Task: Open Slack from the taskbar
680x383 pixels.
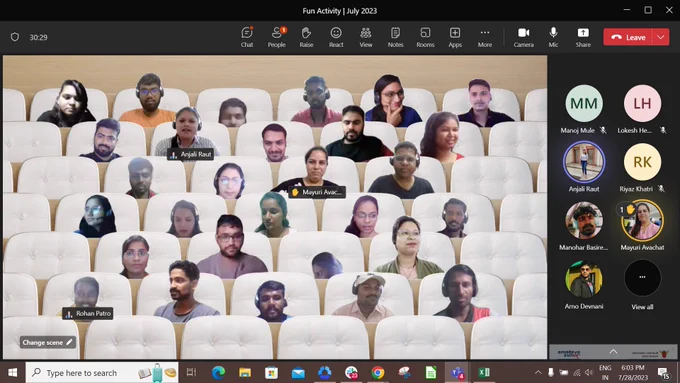Action: [x=351, y=373]
